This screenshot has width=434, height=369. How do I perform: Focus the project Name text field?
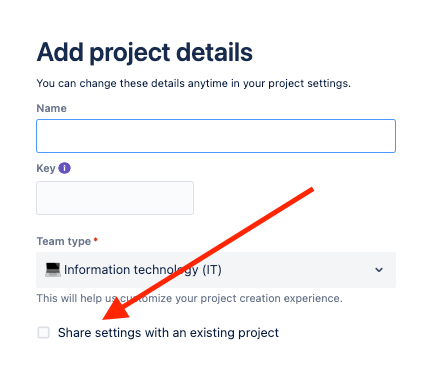coord(216,136)
